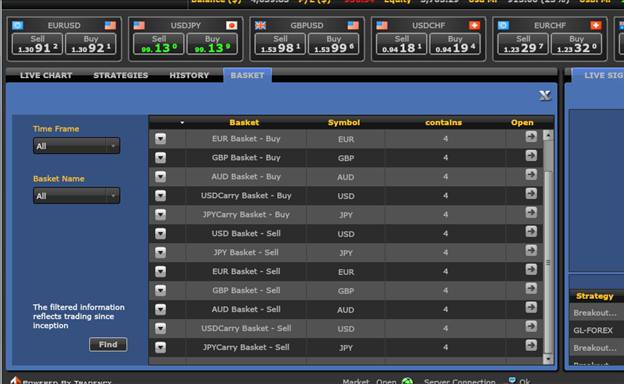
Task: Close the Basket panel with the X icon
Action: click(x=545, y=96)
